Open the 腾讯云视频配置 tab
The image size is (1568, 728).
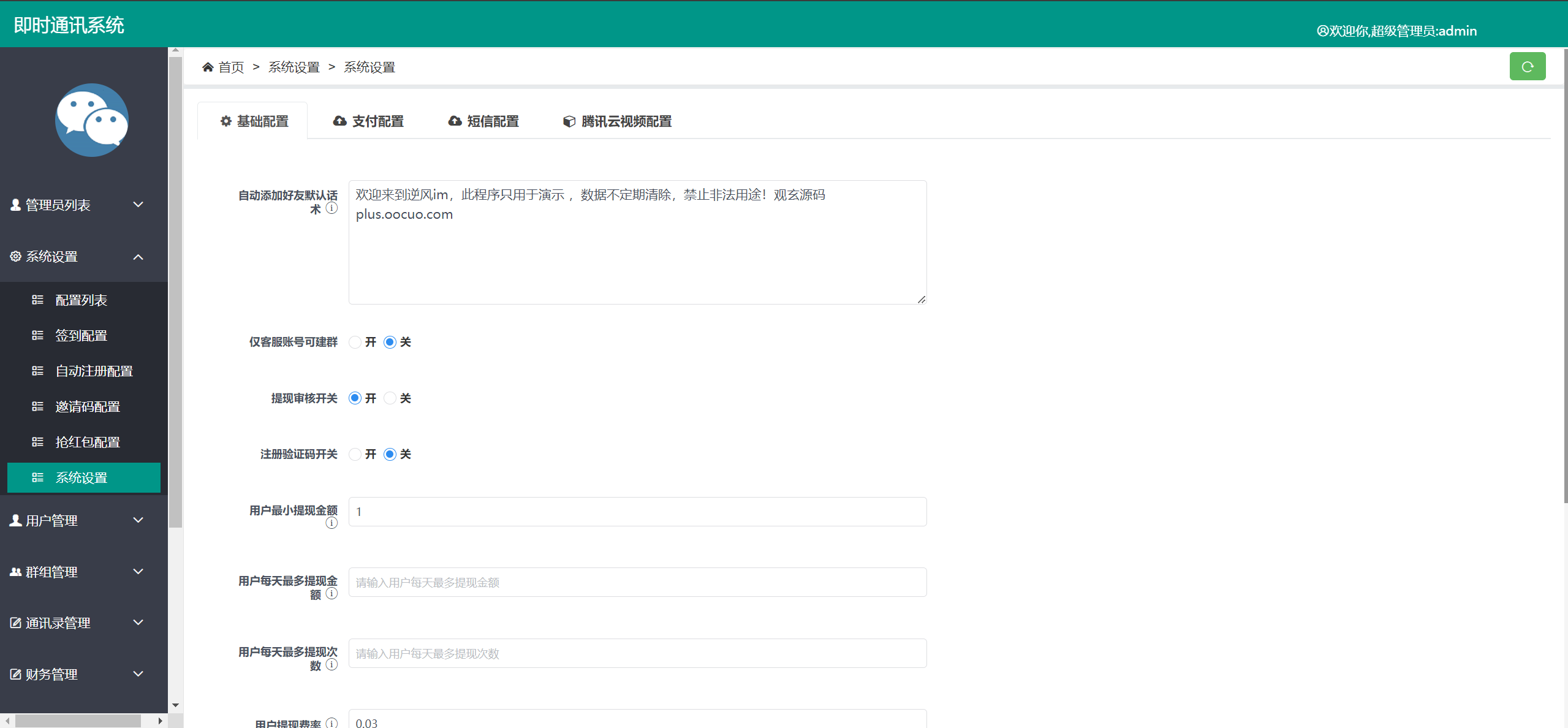coord(618,121)
